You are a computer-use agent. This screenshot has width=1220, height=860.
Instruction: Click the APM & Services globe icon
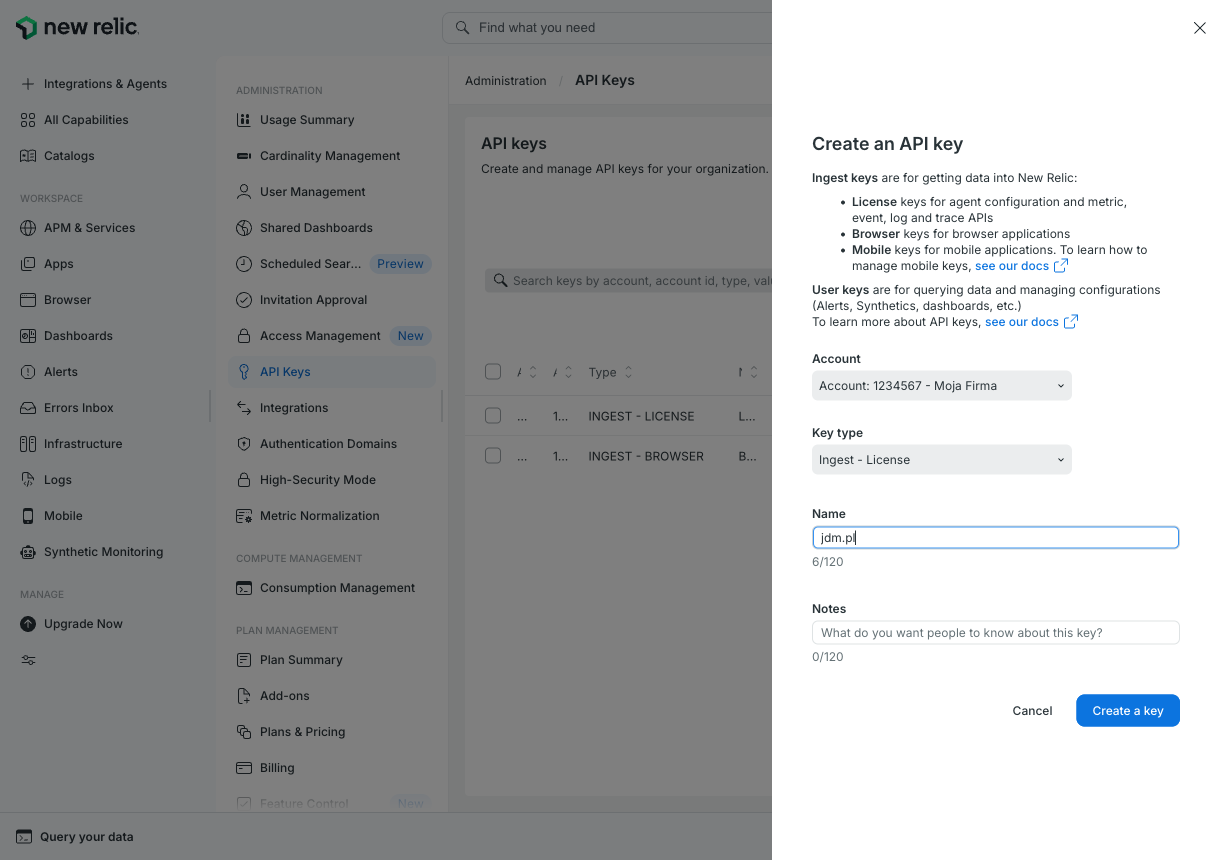click(x=28, y=228)
